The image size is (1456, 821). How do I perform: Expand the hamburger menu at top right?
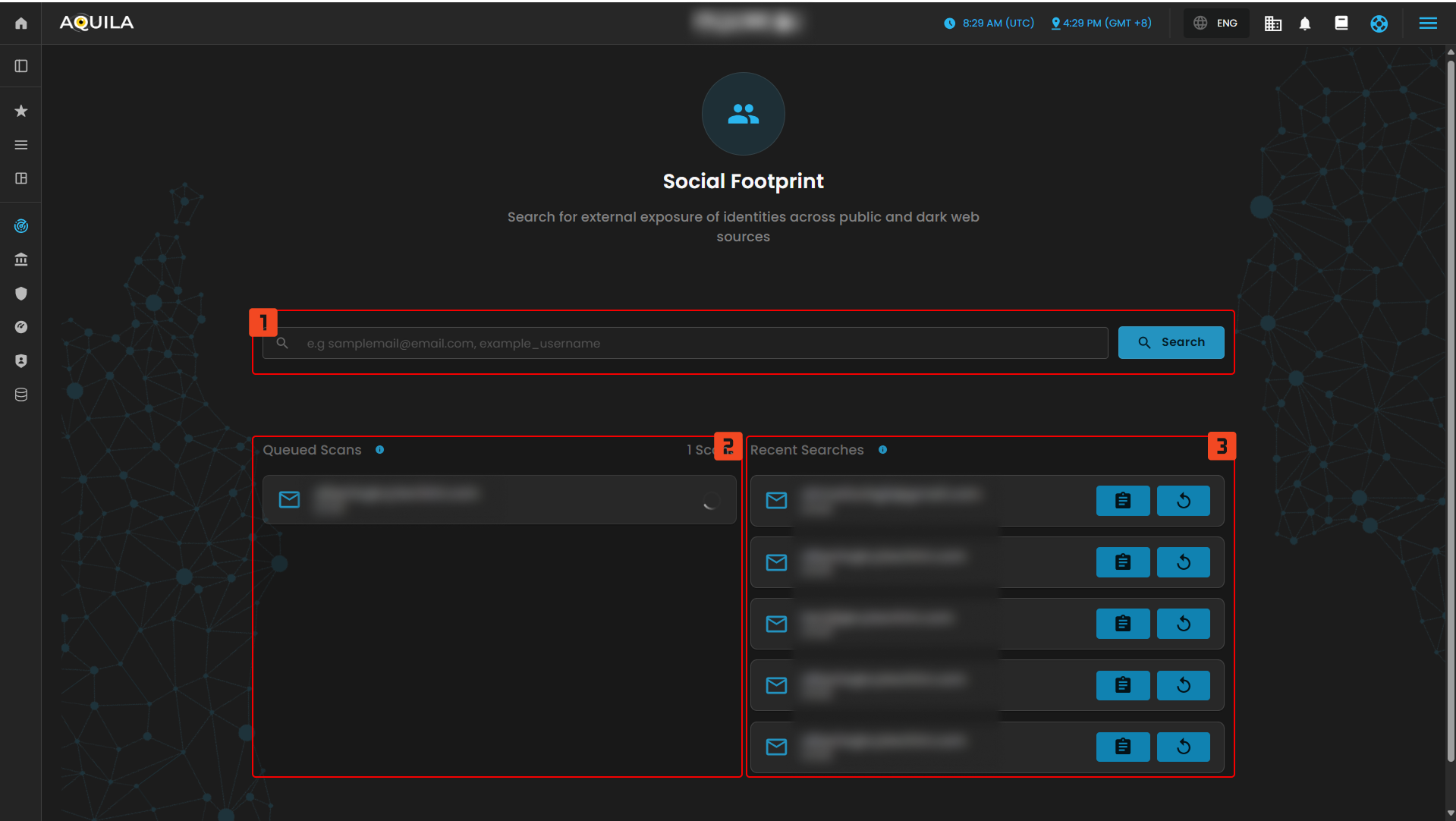[x=1427, y=24]
